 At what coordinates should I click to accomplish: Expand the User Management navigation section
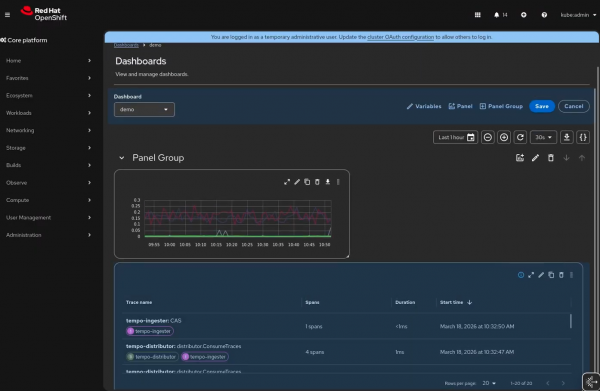[x=48, y=218]
